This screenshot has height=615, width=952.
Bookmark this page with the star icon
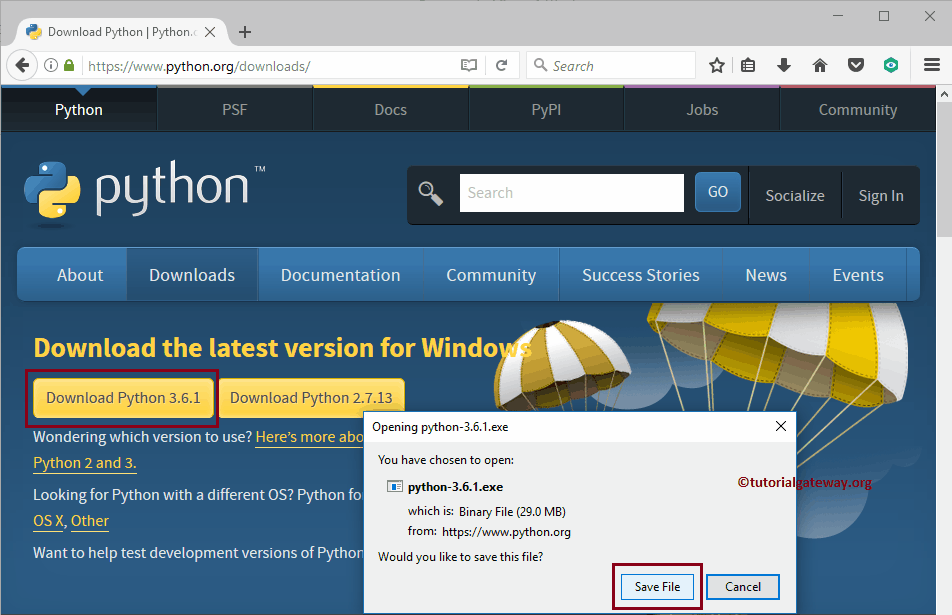point(717,66)
